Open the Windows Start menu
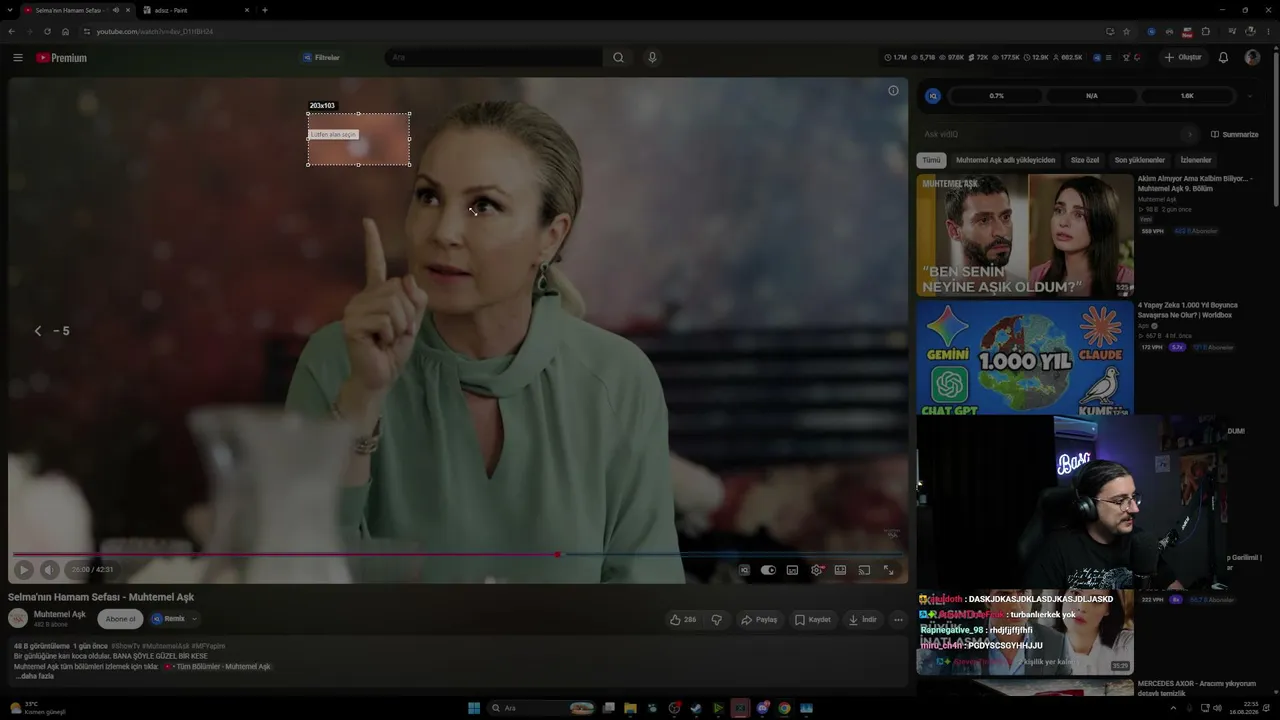Viewport: 1280px width, 720px height. 474,708
